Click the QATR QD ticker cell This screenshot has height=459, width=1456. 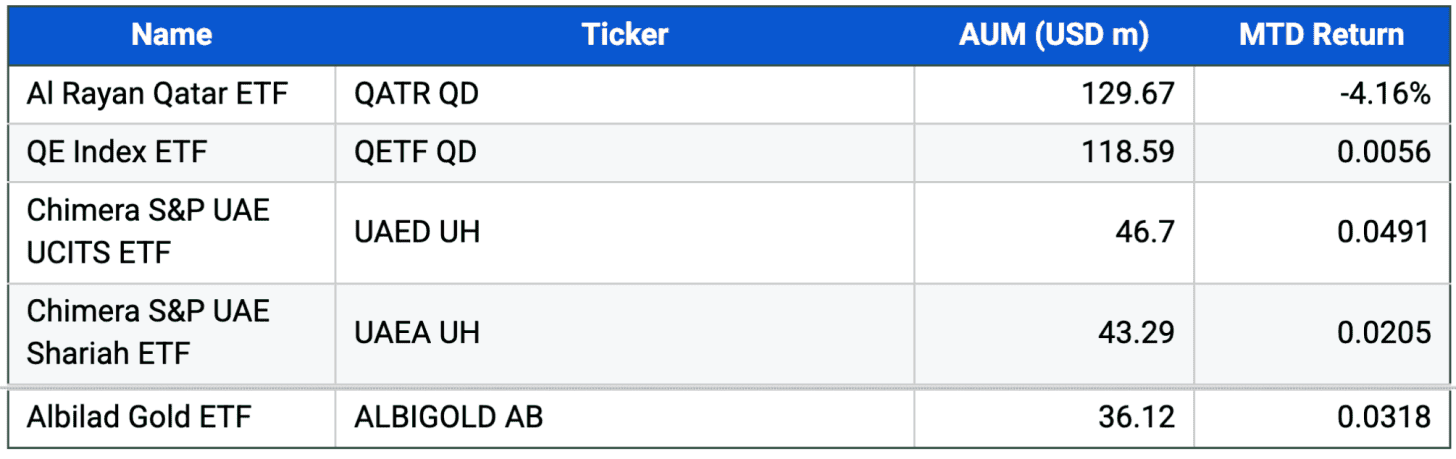coord(416,95)
